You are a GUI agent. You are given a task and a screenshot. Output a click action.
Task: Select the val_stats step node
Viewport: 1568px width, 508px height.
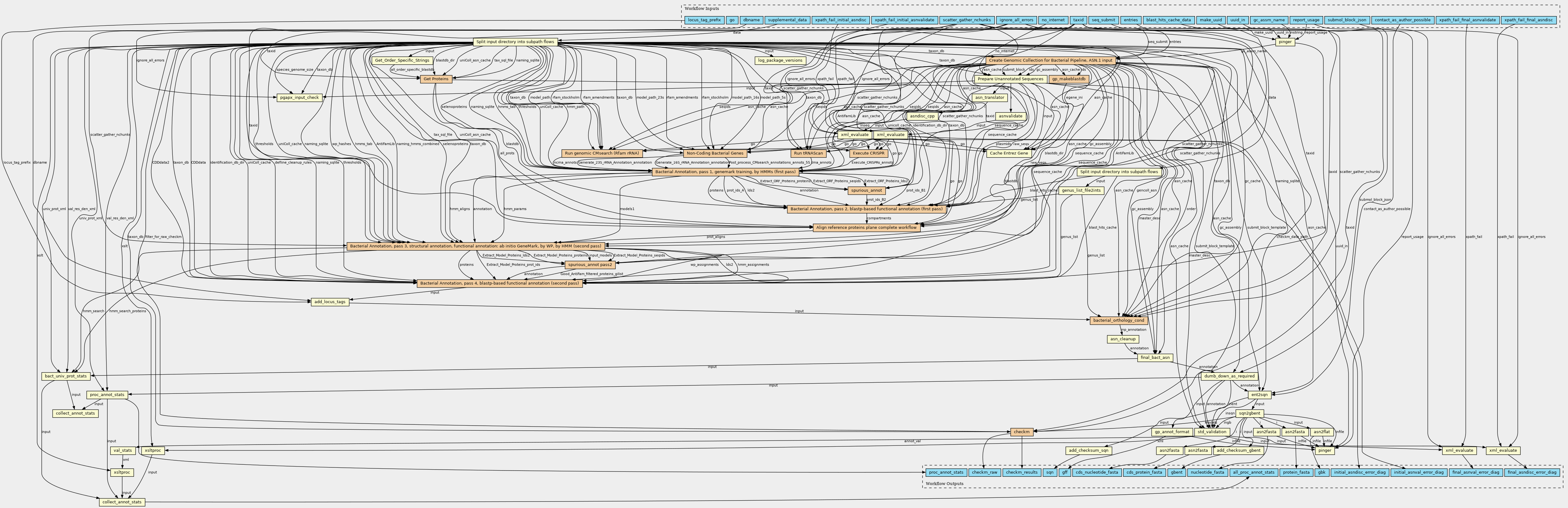pyautogui.click(x=123, y=451)
